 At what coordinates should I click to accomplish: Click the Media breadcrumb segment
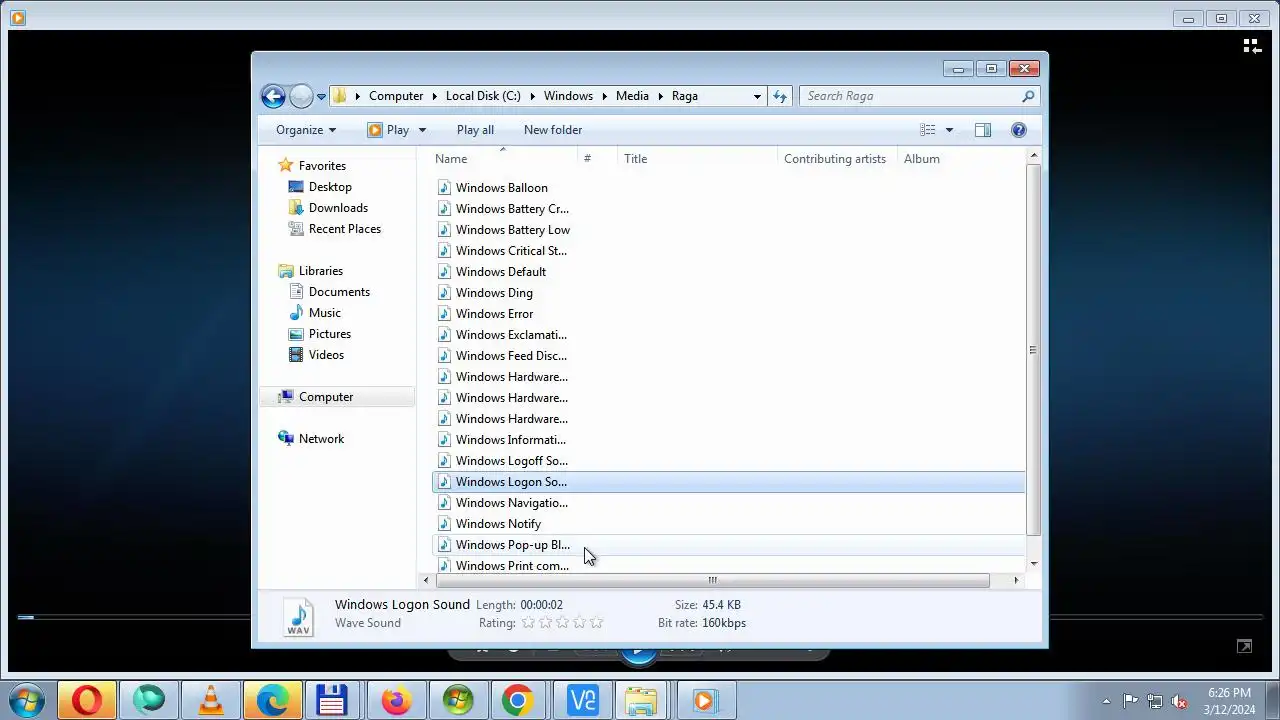tap(632, 96)
